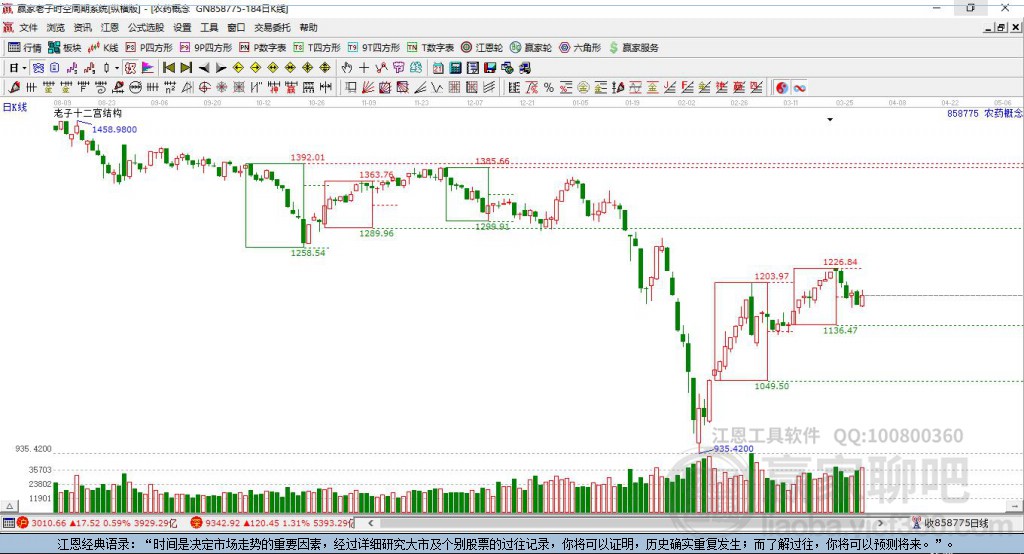Click the 935.4200 low price label

[x=733, y=449]
